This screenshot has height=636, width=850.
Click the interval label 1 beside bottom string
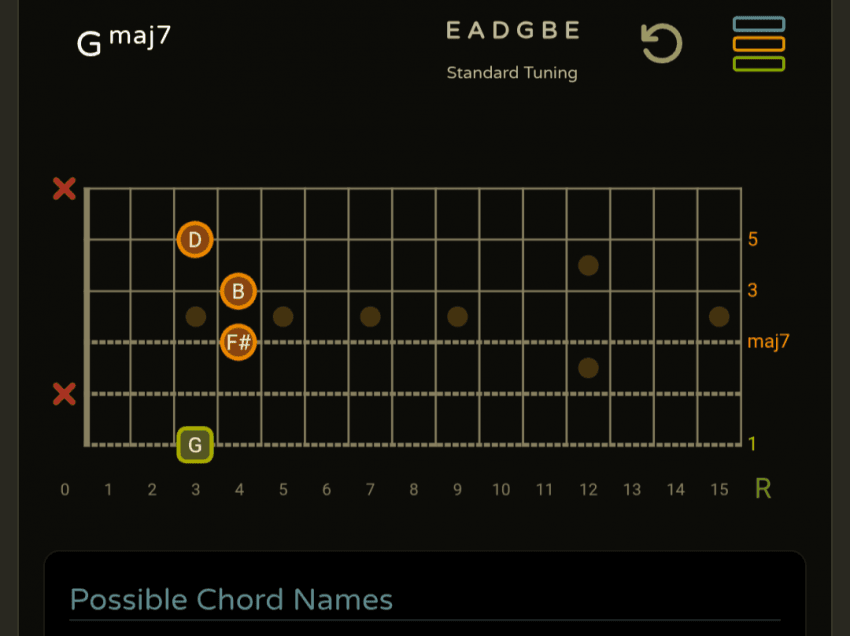(x=752, y=445)
